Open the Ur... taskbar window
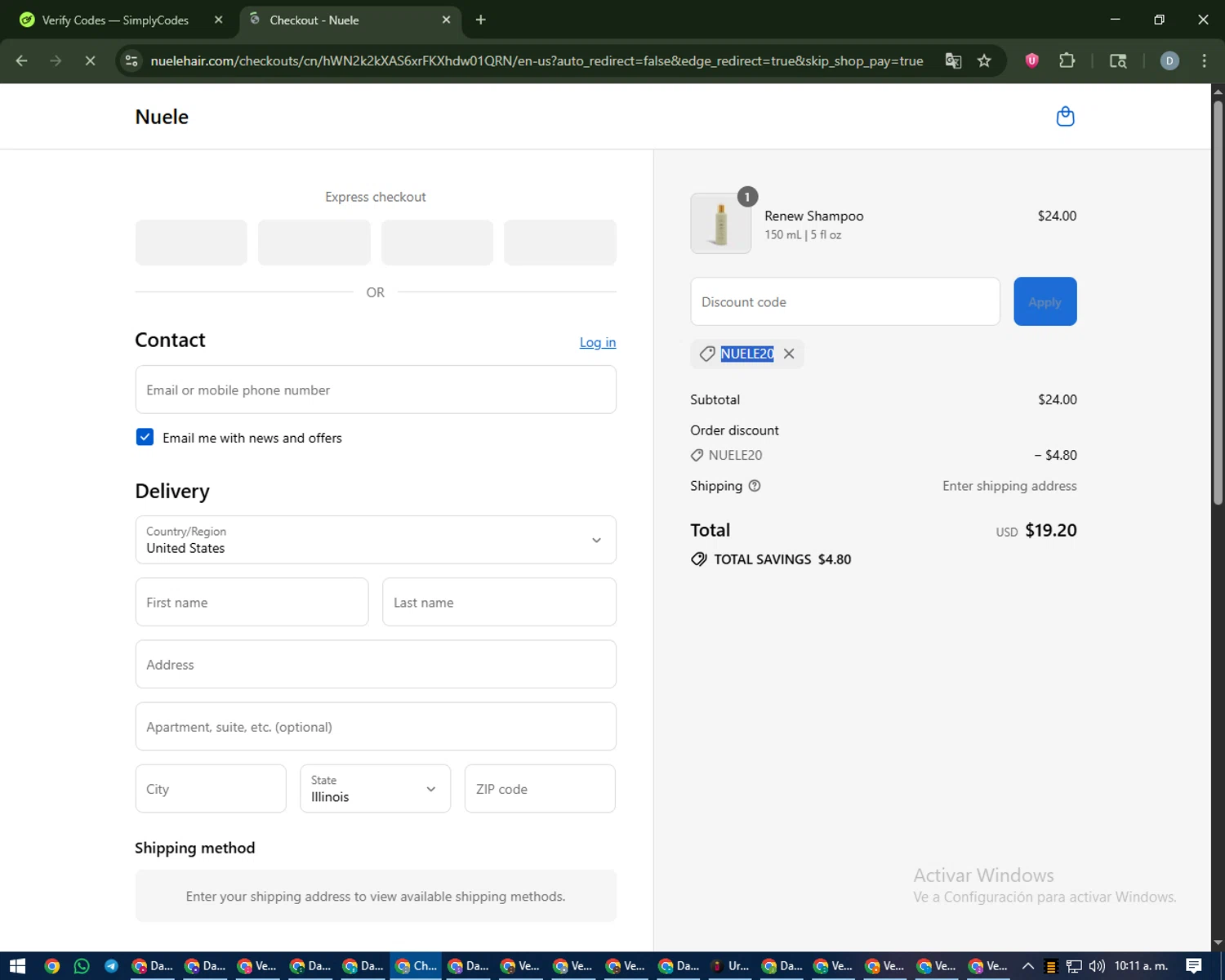Screen dimensions: 1225x980 tap(730, 966)
